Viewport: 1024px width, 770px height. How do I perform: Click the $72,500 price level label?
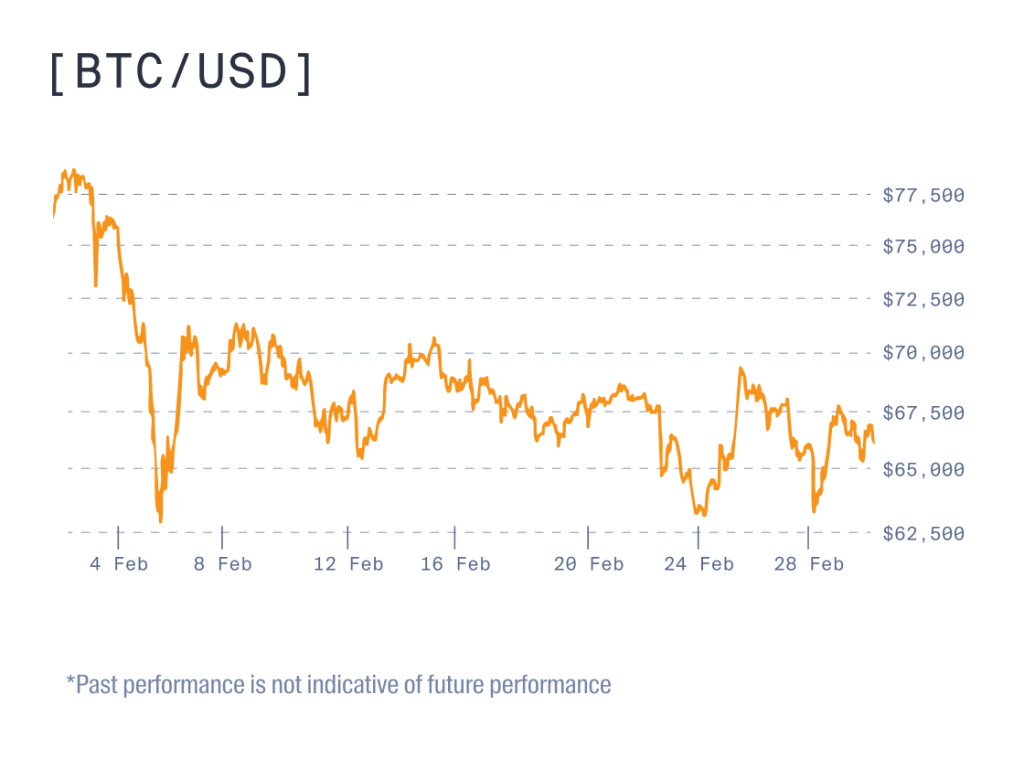[923, 300]
